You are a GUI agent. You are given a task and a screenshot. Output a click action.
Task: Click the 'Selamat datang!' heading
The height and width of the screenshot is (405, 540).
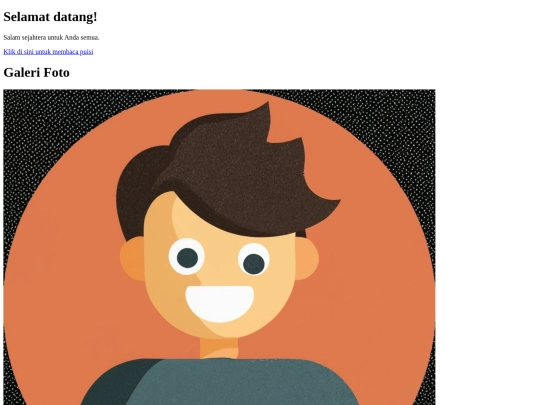point(50,17)
